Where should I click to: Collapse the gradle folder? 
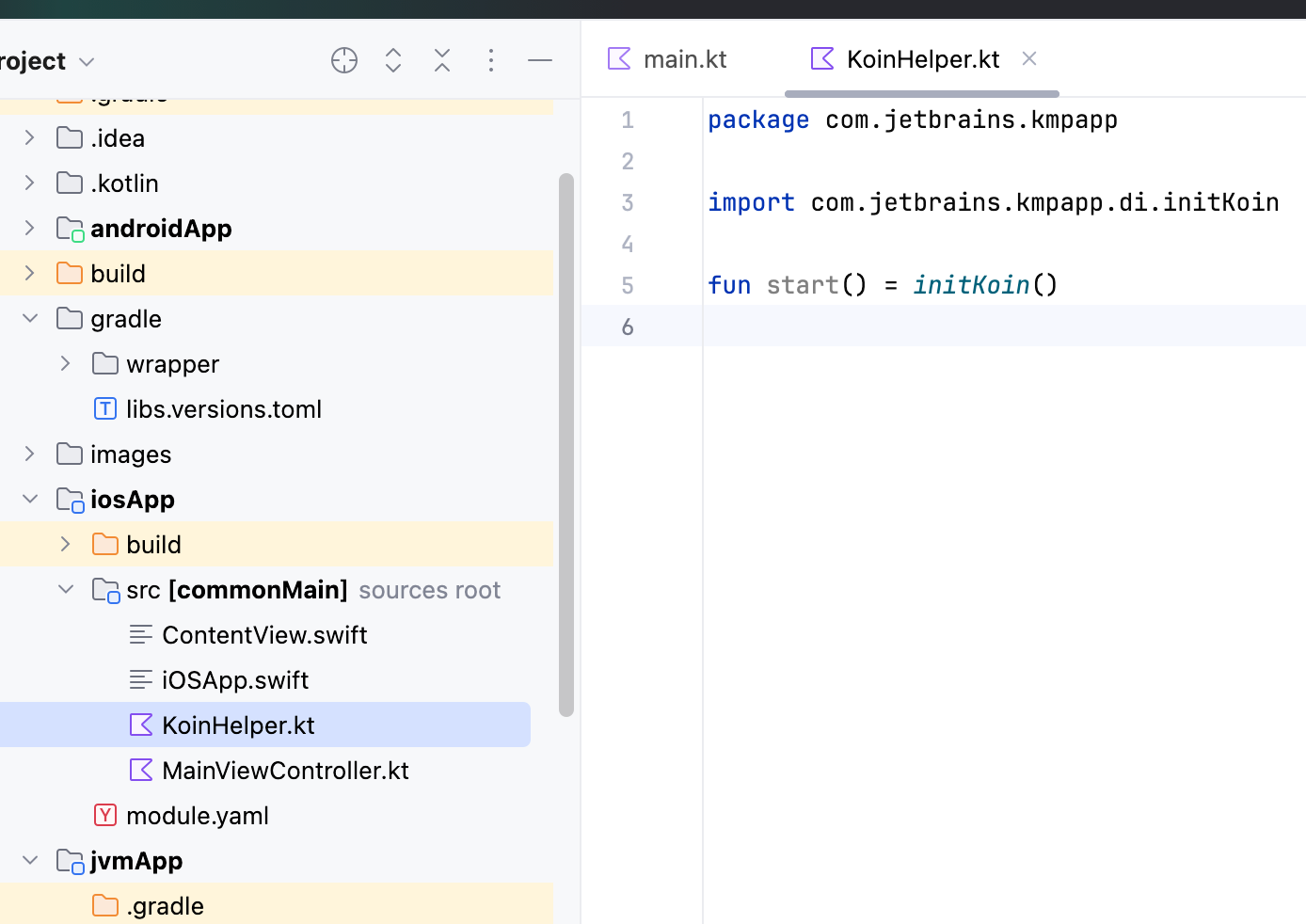click(30, 318)
